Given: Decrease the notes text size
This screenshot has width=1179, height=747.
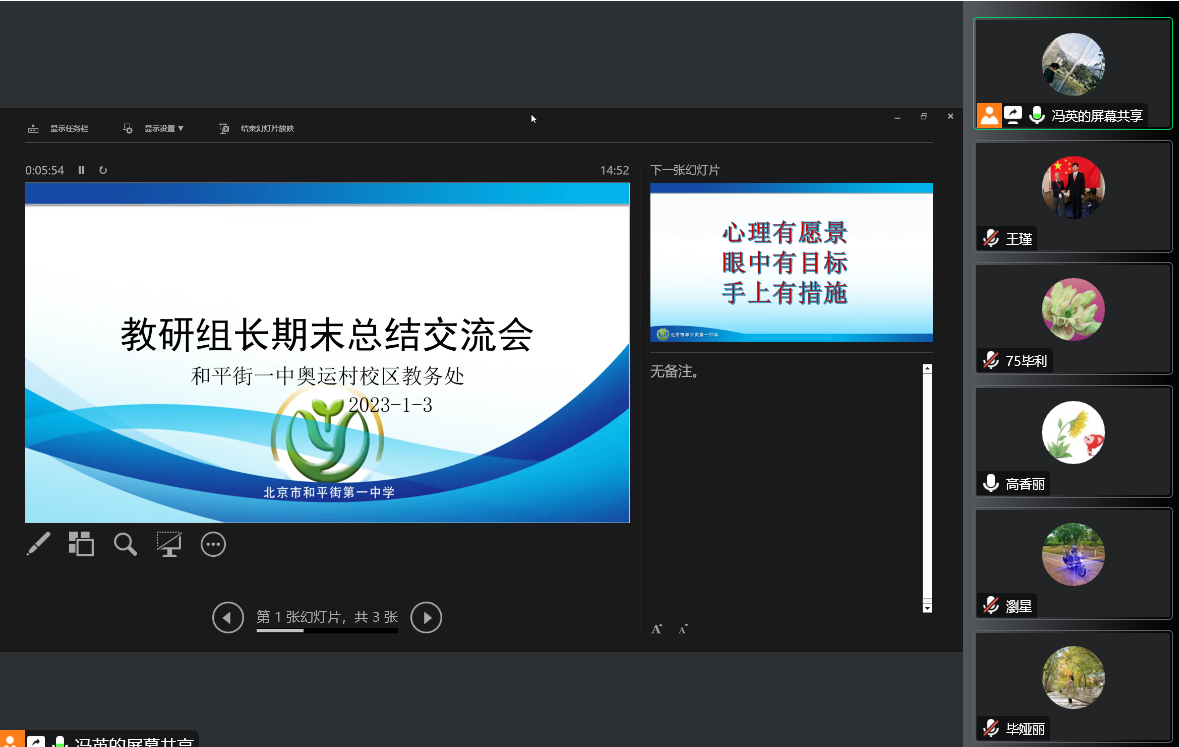Looking at the screenshot, I should click(683, 629).
